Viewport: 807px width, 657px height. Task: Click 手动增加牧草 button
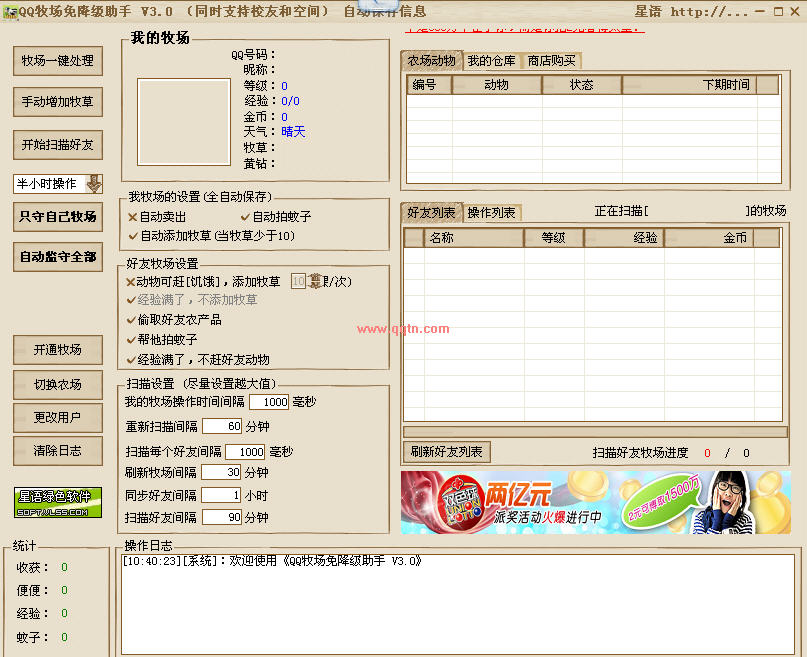(58, 102)
